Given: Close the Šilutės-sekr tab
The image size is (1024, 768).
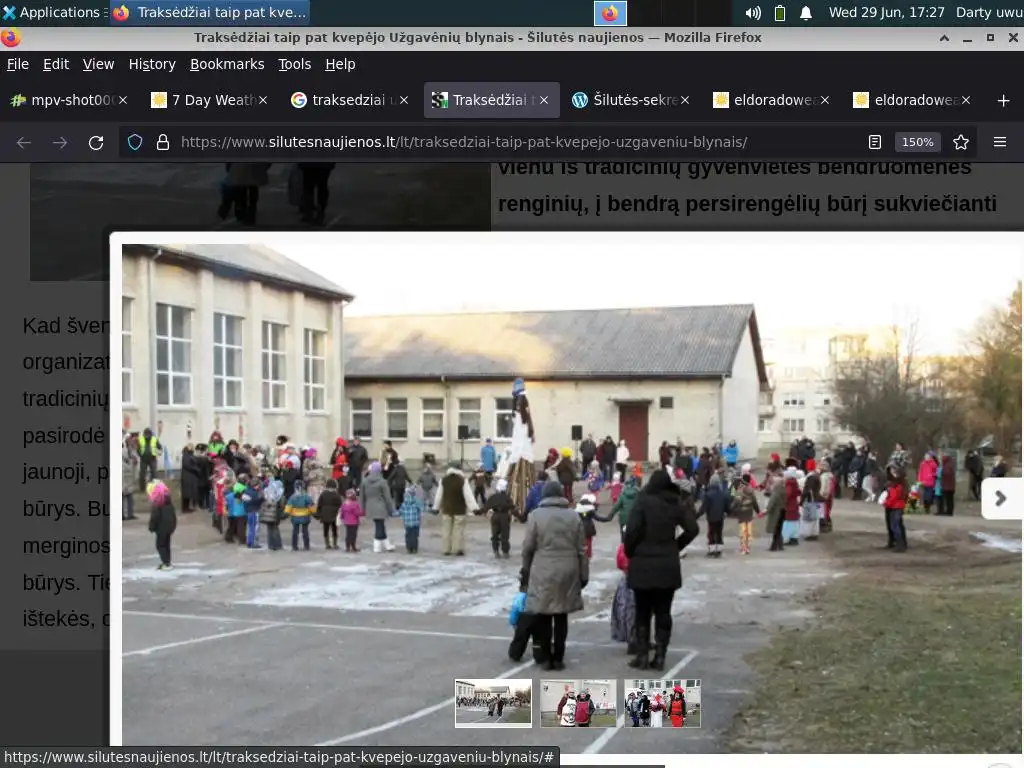Looking at the screenshot, I should pyautogui.click(x=685, y=100).
